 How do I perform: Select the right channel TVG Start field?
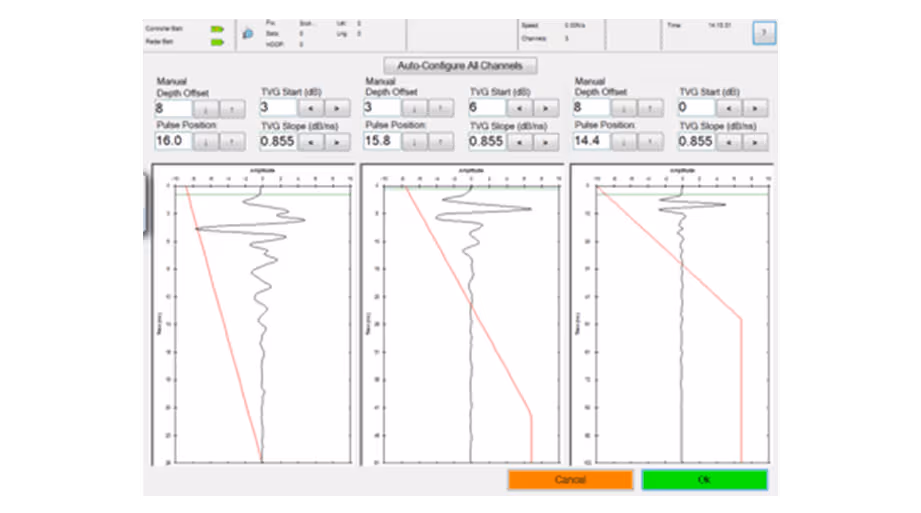click(x=696, y=108)
